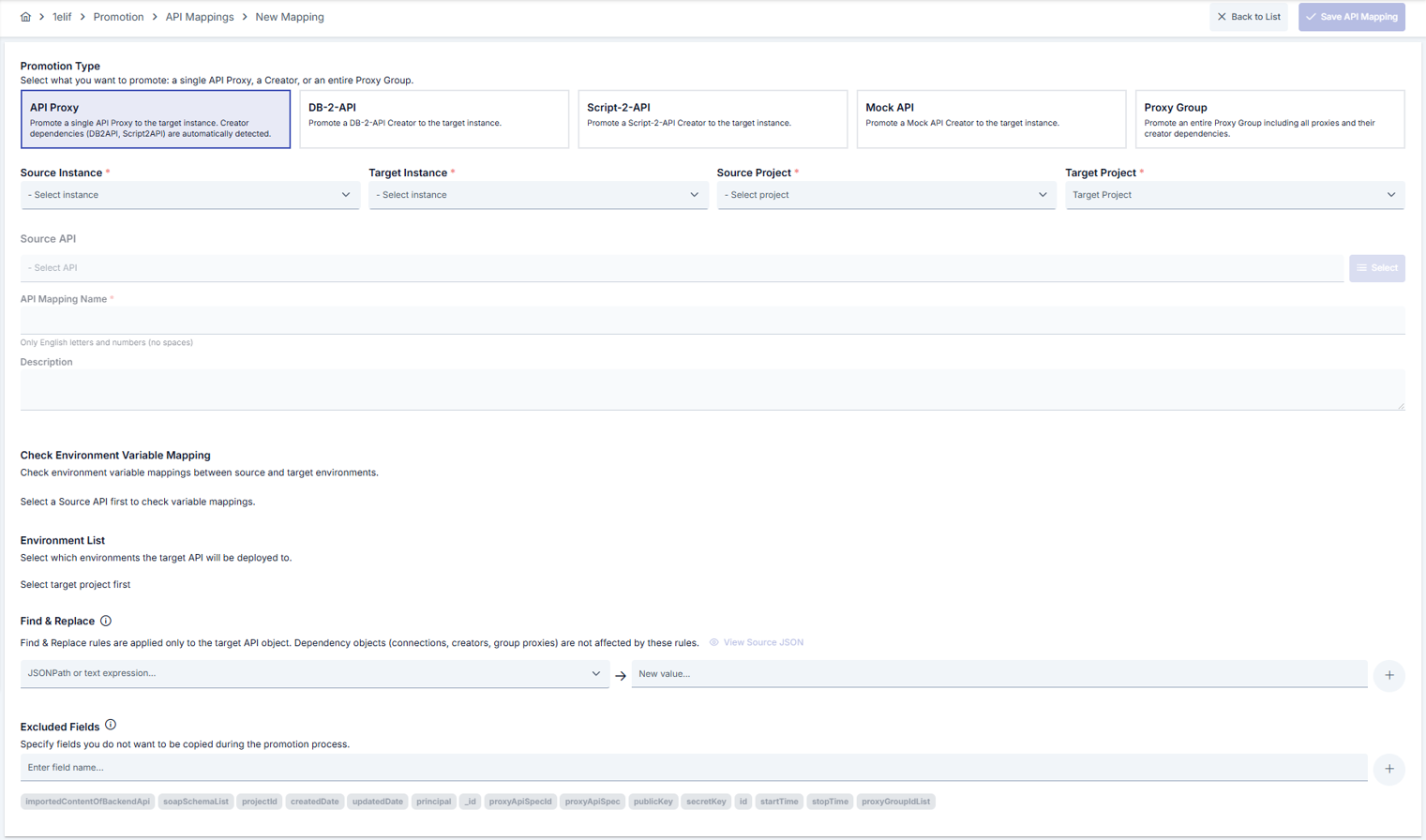Open Find & Replace info icon

(x=106, y=621)
